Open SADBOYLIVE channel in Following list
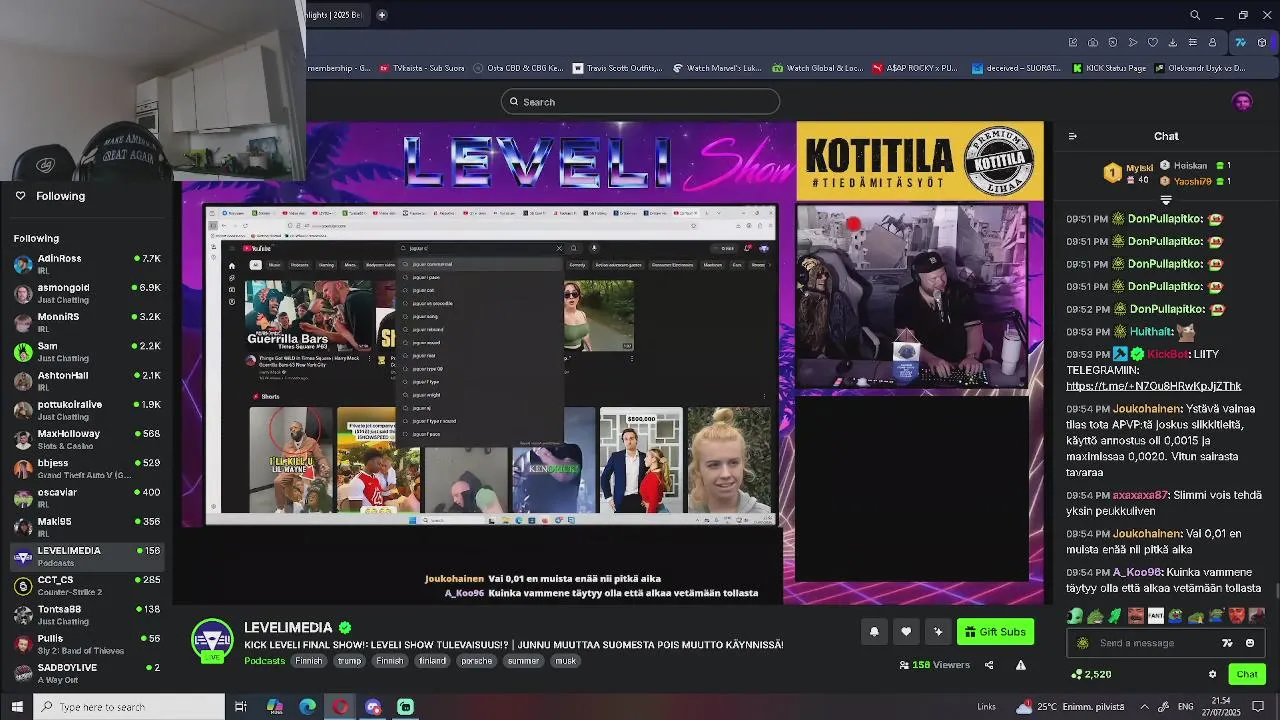Image resolution: width=1280 pixels, height=720 pixels. click(88, 673)
